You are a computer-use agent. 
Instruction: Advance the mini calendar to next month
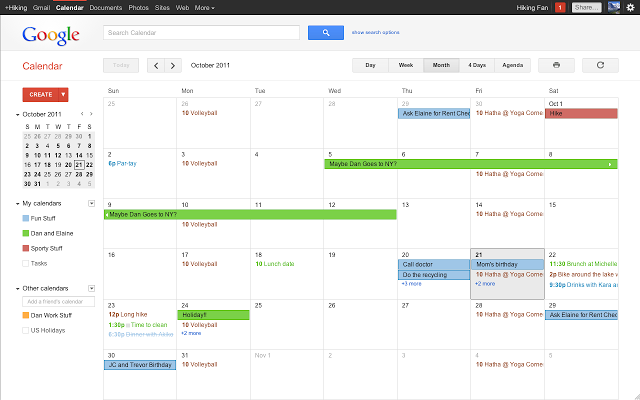click(x=92, y=114)
